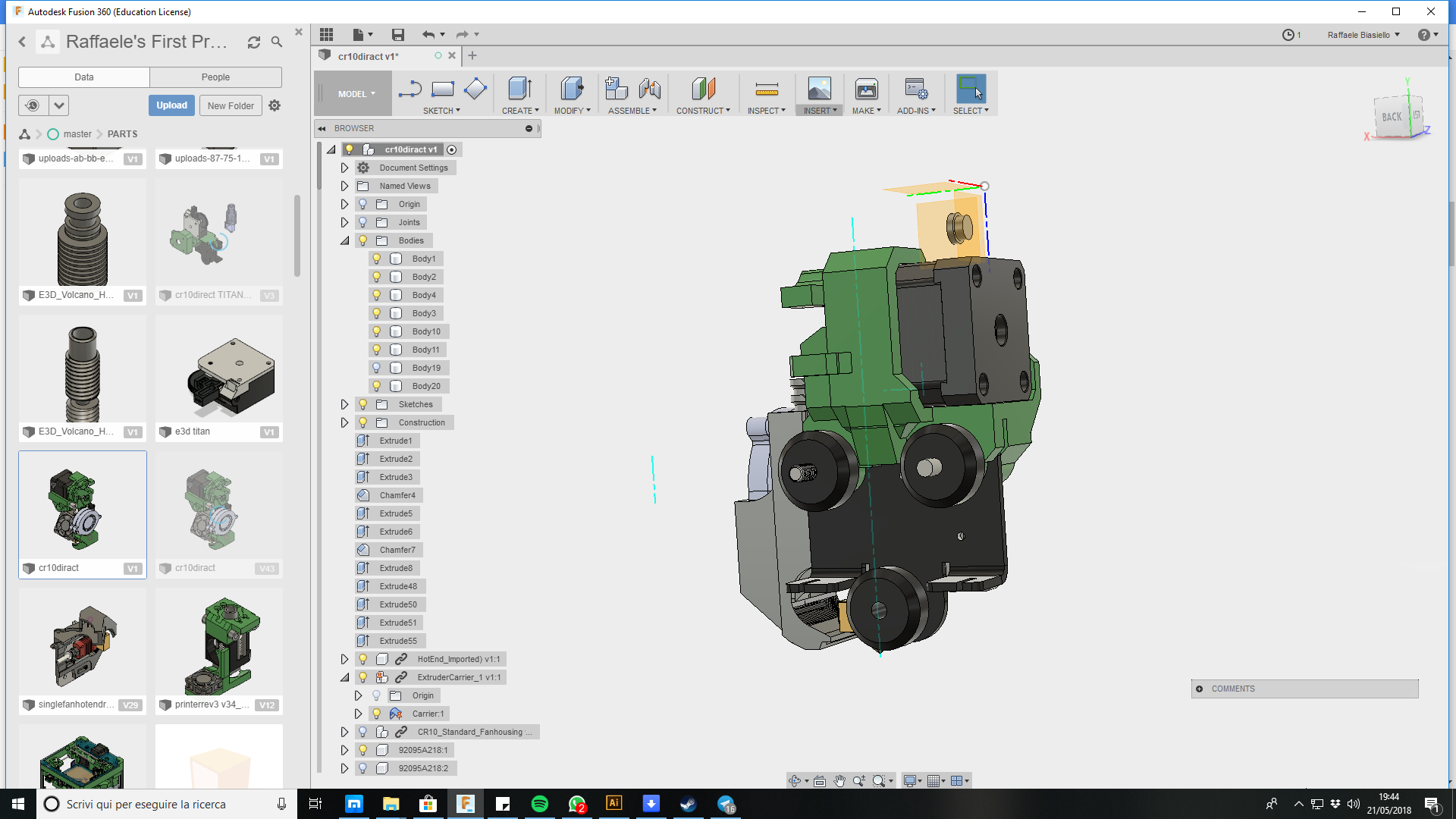
Task: Click the Redo arrow icon
Action: tap(462, 34)
